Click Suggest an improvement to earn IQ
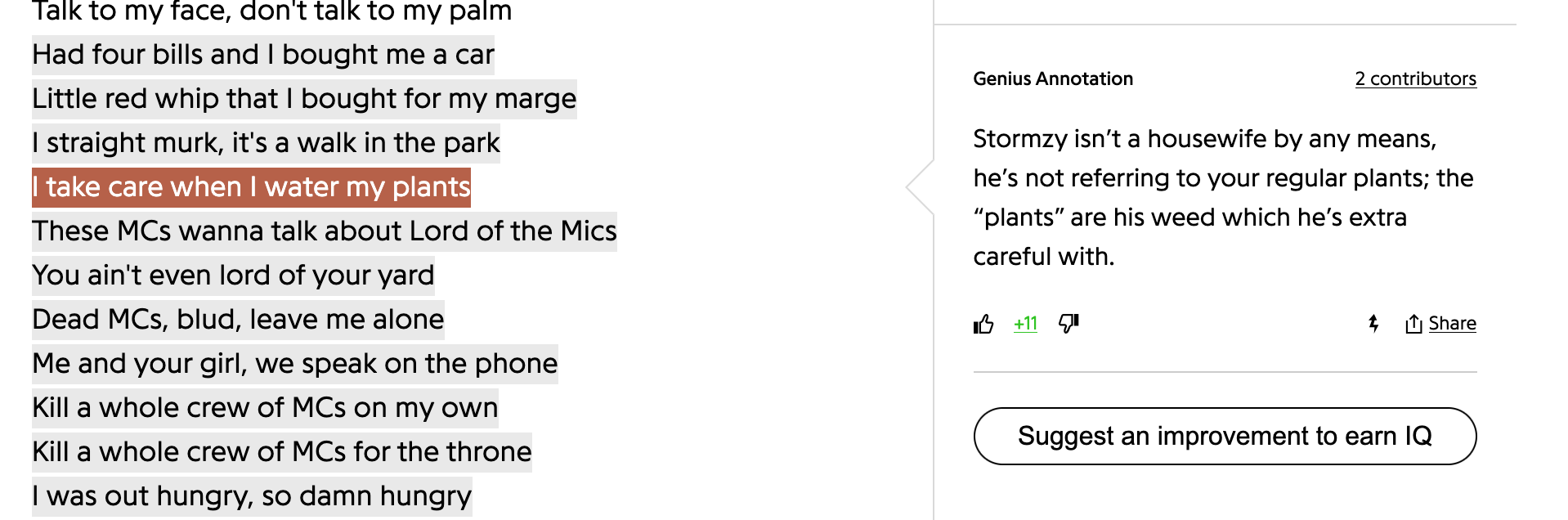 [x=1225, y=436]
